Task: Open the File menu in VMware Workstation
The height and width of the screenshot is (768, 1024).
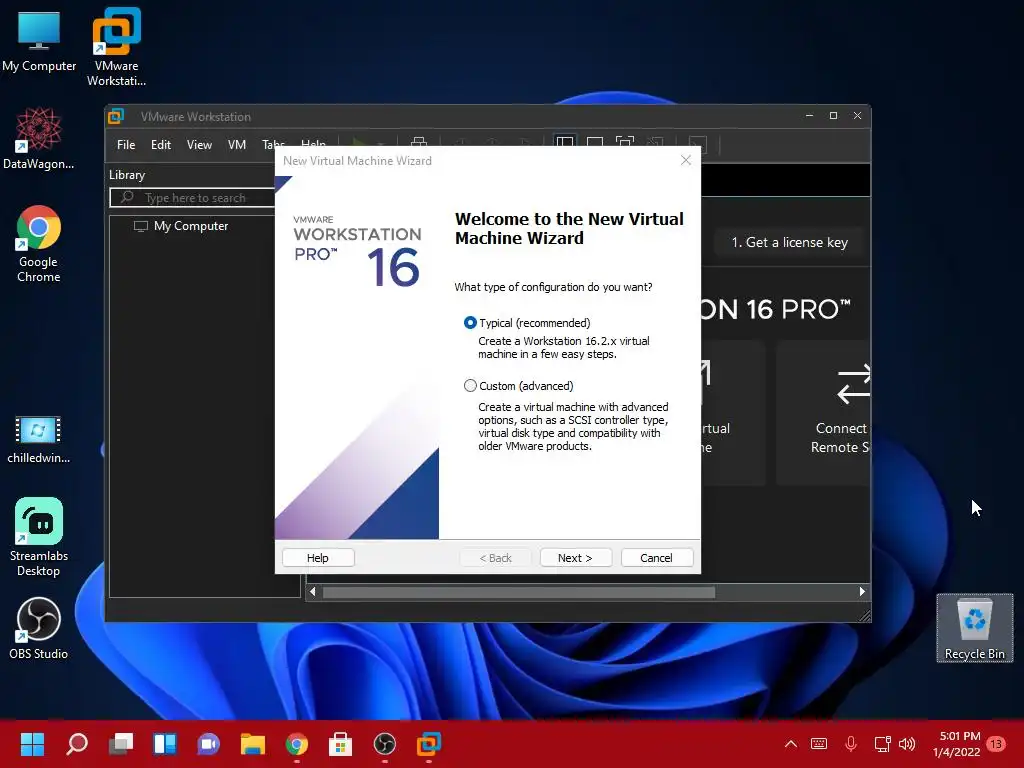Action: point(126,145)
